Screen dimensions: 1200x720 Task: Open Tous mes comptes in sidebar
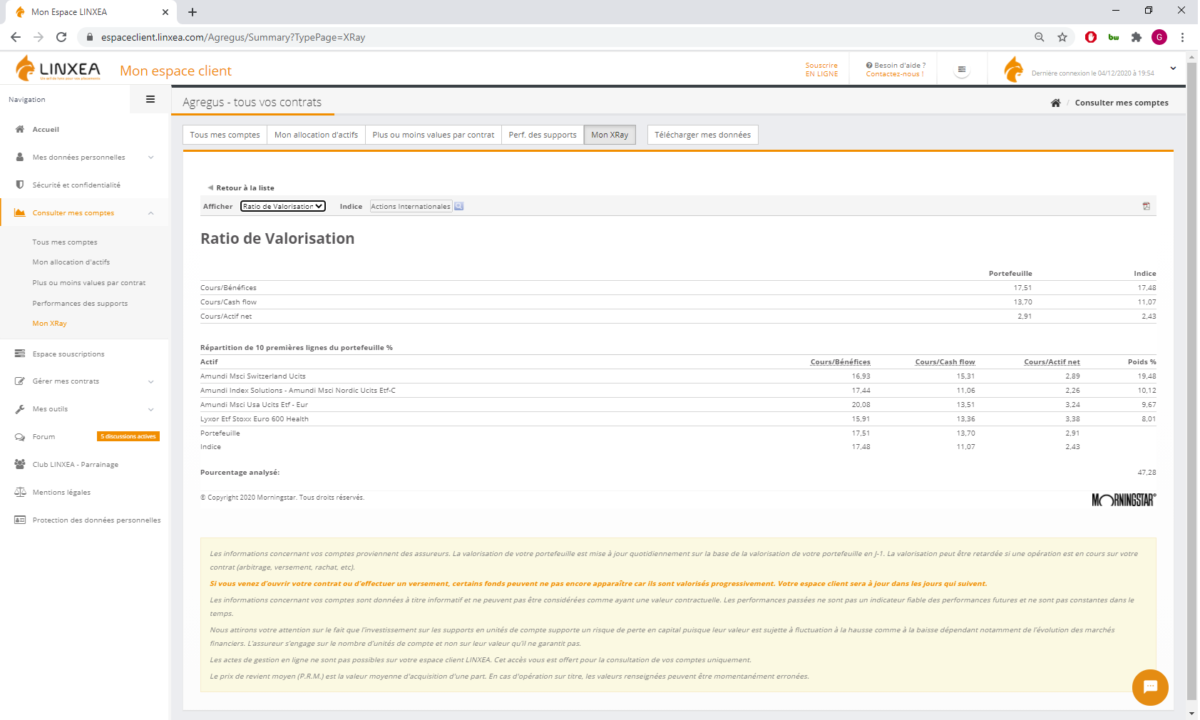pos(65,242)
